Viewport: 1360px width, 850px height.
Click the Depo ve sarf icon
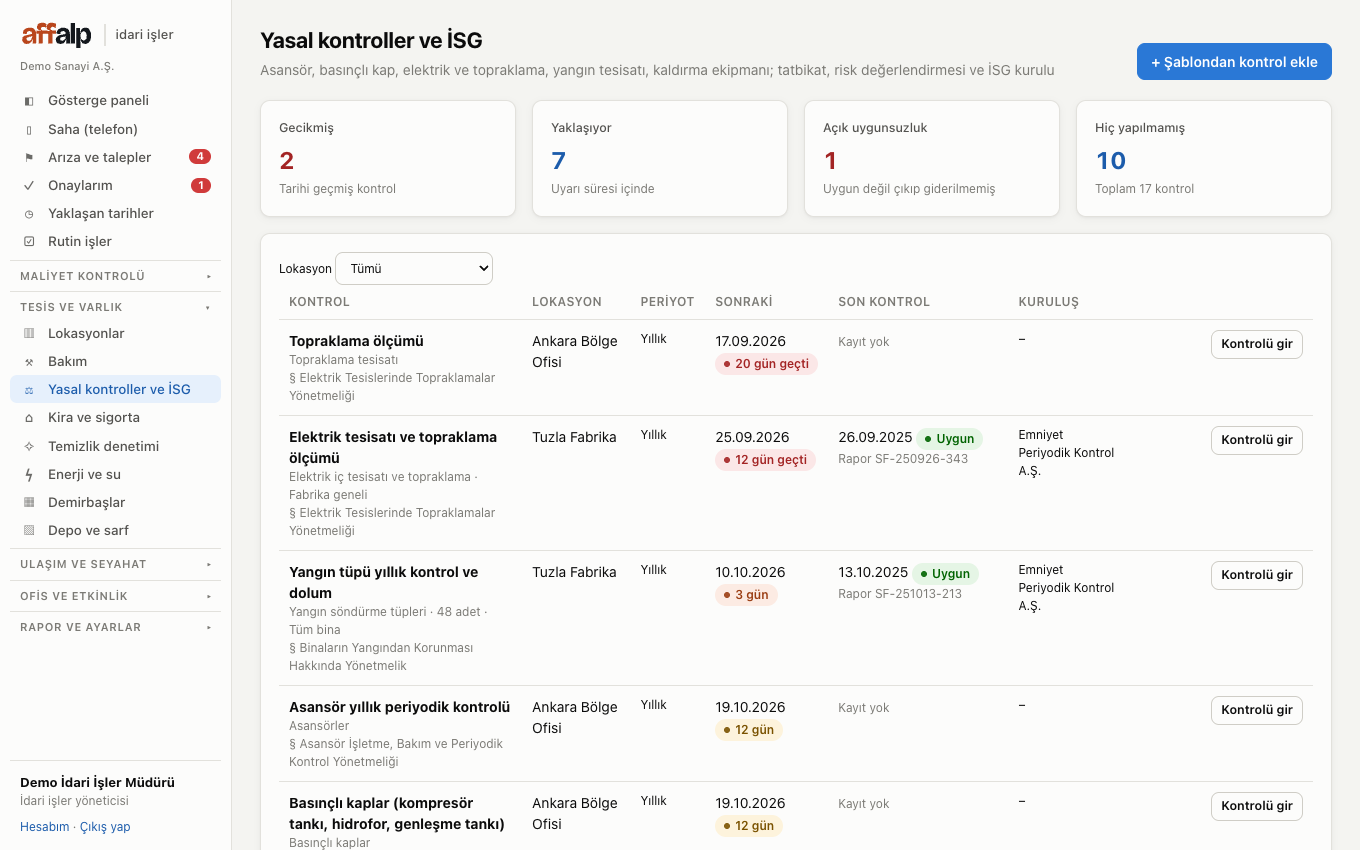tap(29, 530)
